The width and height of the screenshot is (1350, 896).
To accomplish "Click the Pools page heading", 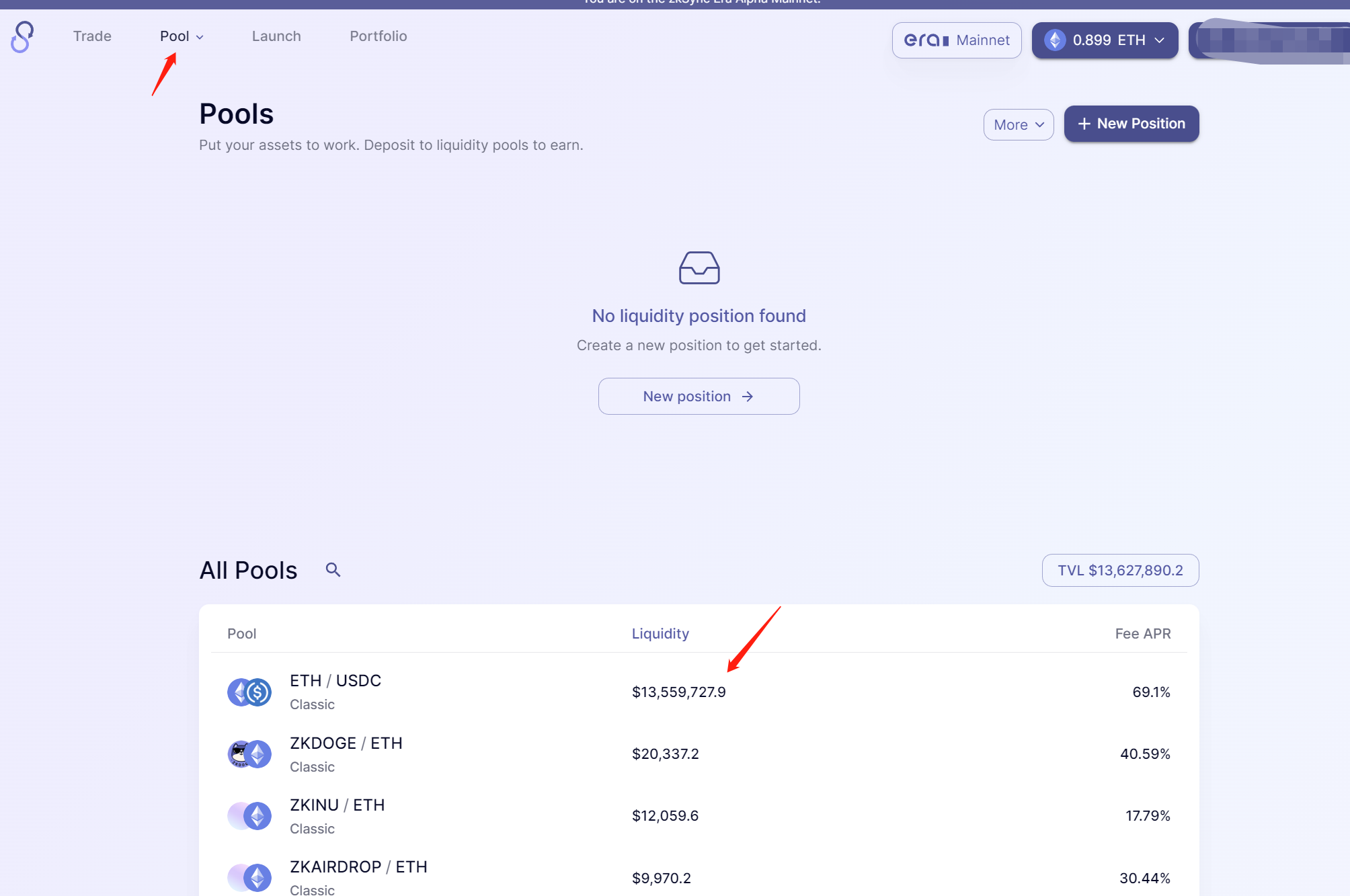I will coord(237,114).
